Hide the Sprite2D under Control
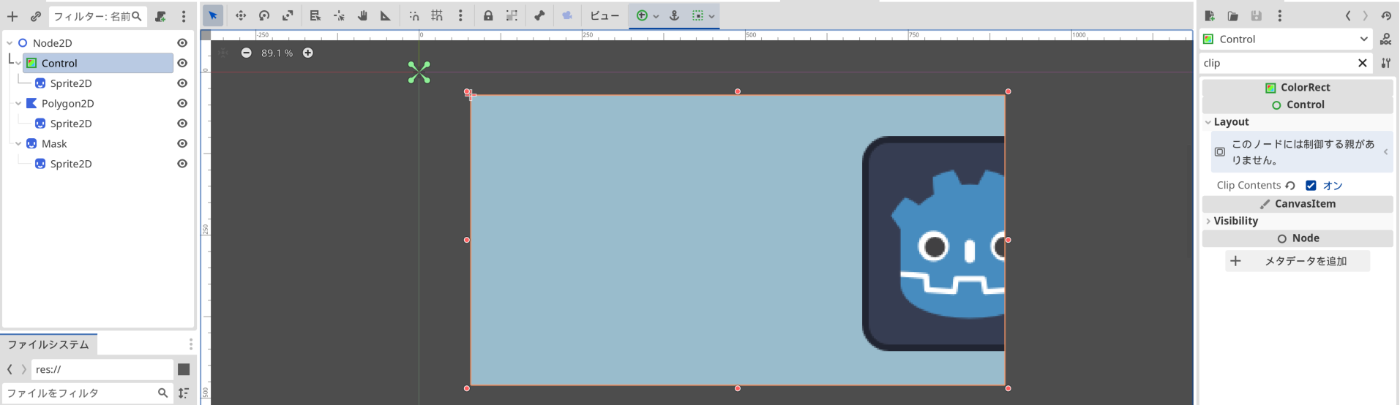 [x=182, y=83]
